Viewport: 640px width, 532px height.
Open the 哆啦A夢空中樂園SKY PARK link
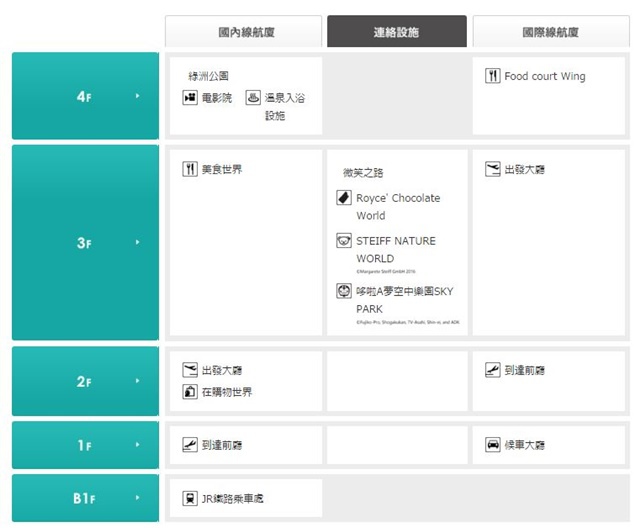(x=404, y=300)
